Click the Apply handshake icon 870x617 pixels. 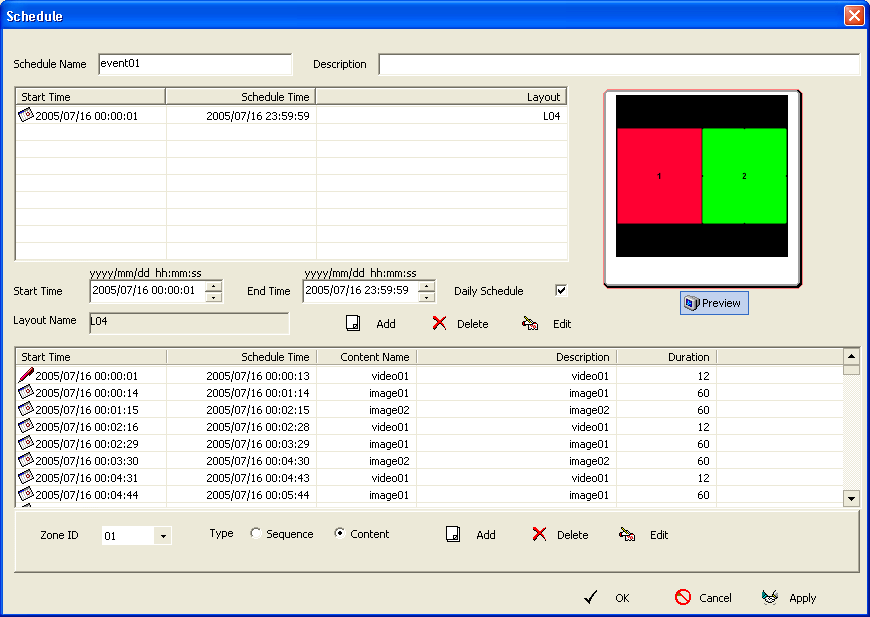tap(770, 597)
